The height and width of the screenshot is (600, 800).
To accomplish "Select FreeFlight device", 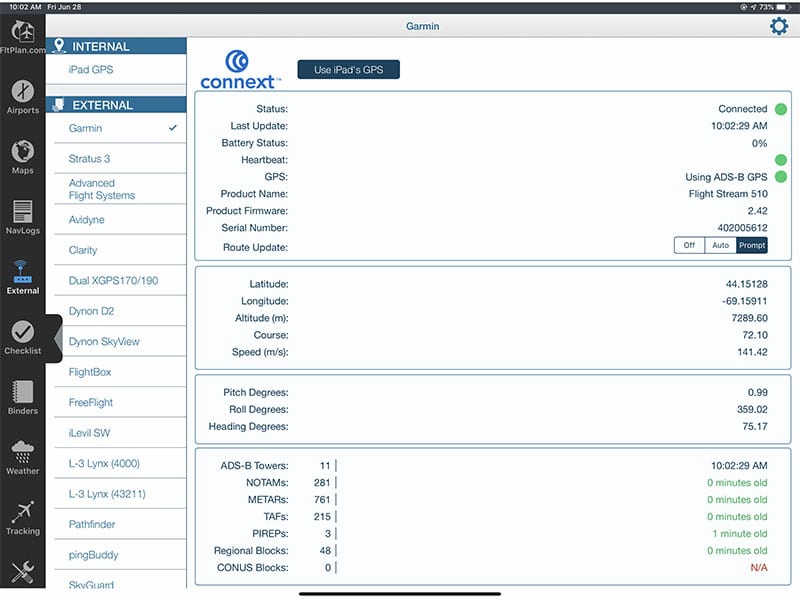I will point(116,403).
